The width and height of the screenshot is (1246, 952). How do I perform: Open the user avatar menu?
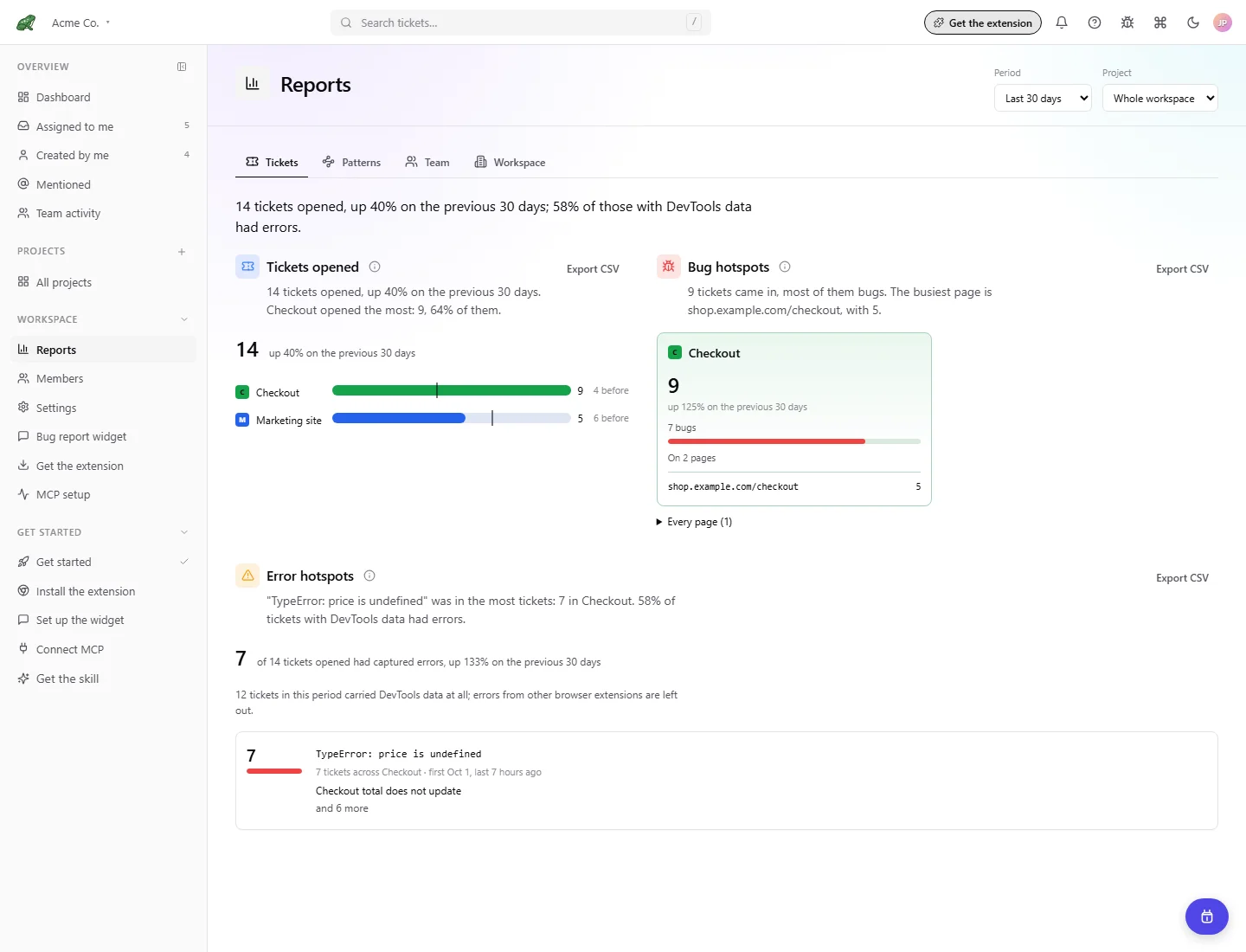point(1223,23)
